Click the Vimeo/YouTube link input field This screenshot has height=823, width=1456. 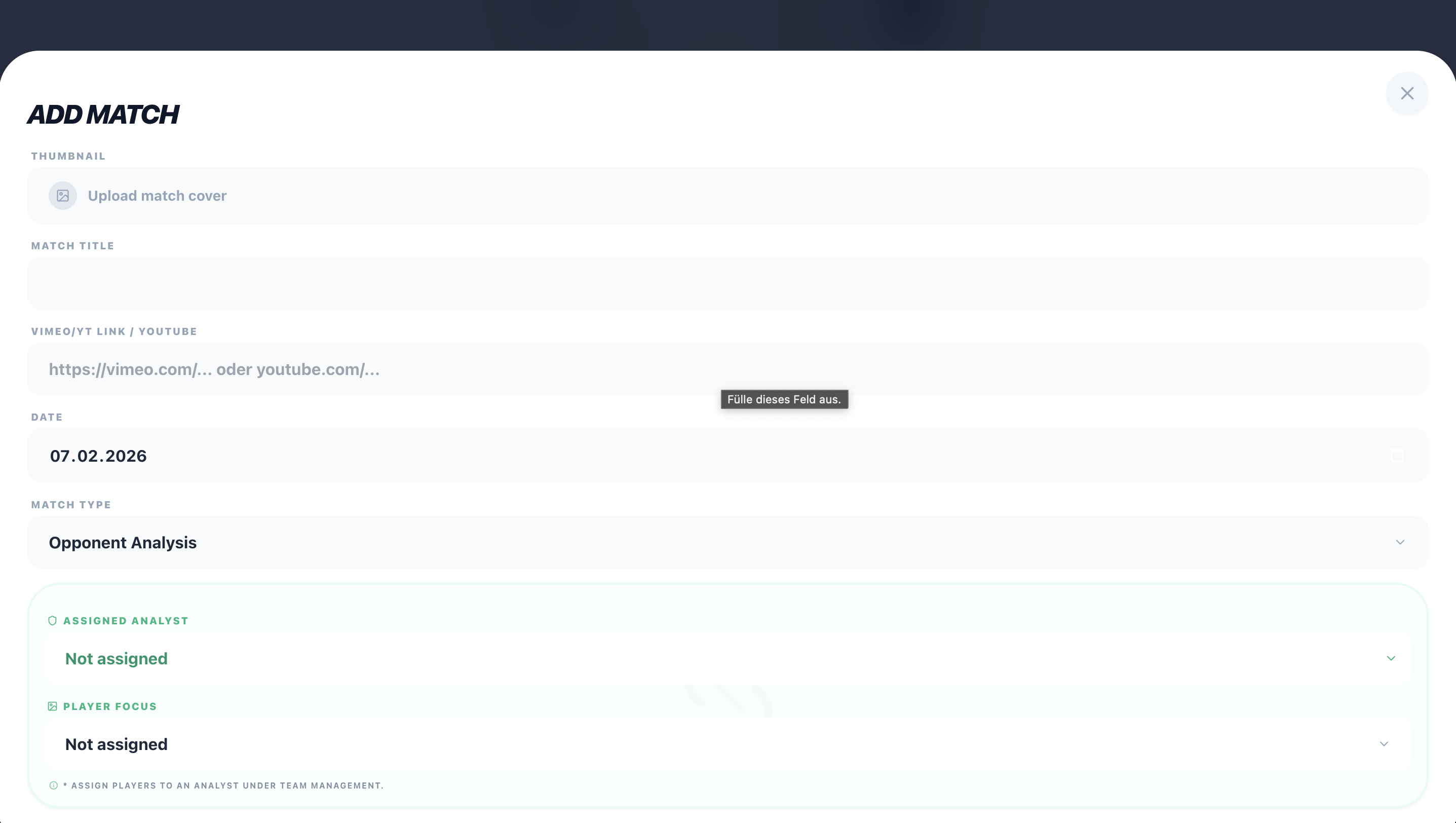(728, 369)
